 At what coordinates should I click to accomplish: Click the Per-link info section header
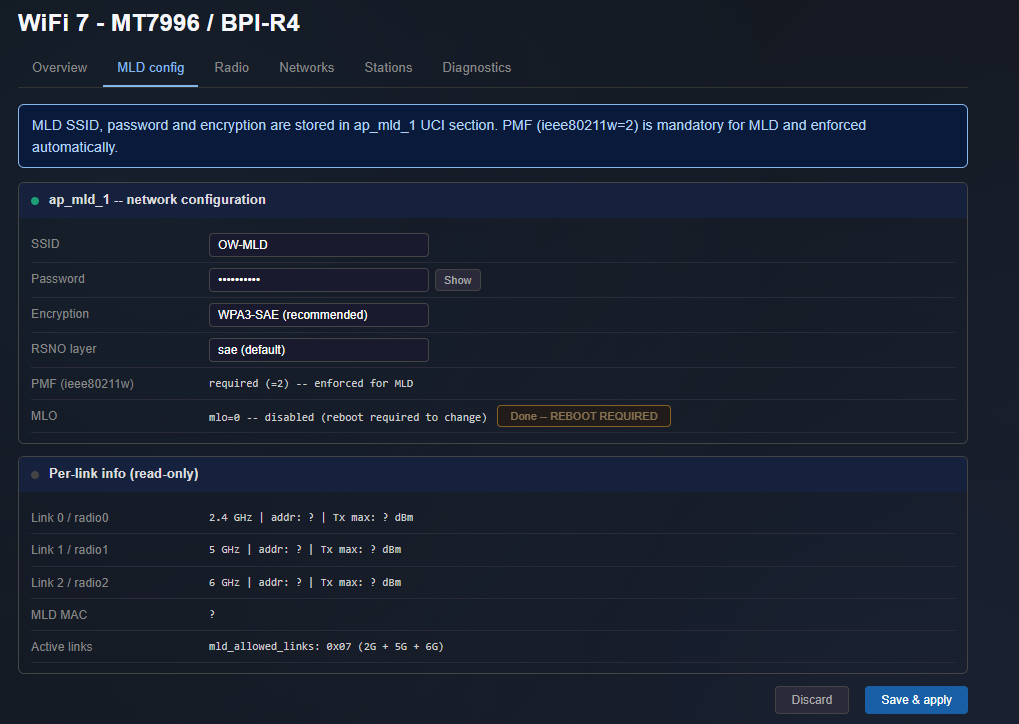pyautogui.click(x=493, y=474)
